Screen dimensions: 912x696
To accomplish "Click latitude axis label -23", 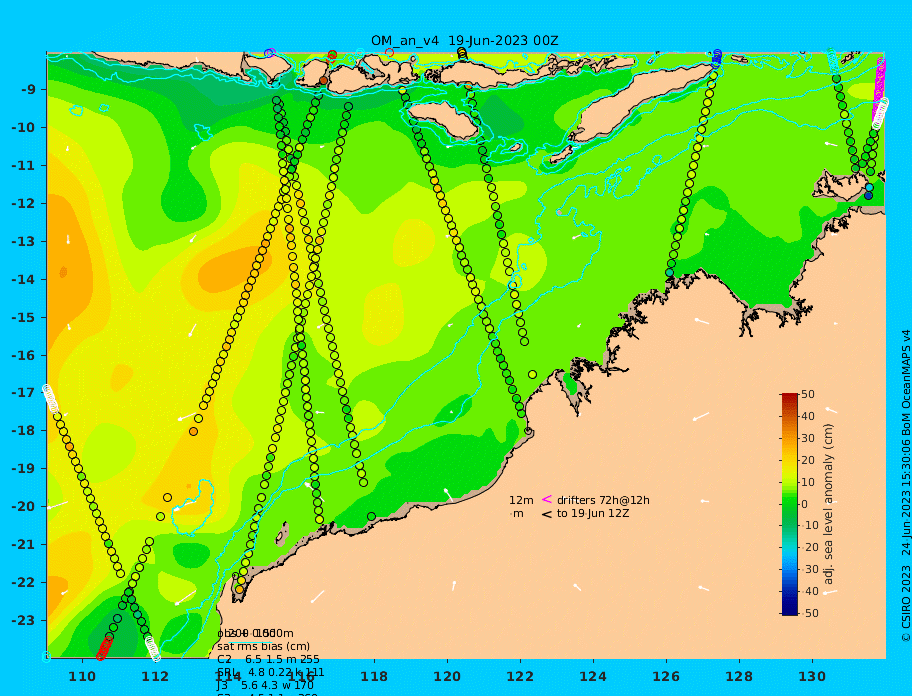I will pos(24,620).
